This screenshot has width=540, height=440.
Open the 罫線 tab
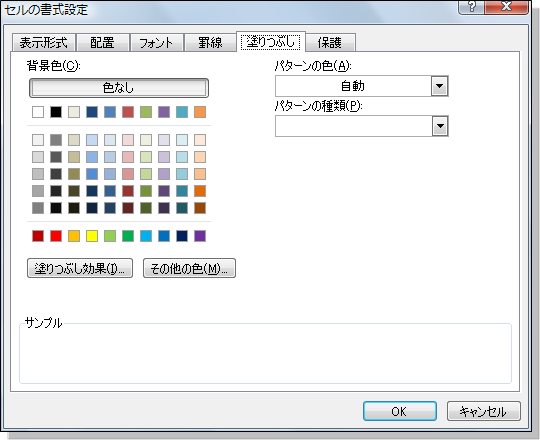(x=210, y=43)
